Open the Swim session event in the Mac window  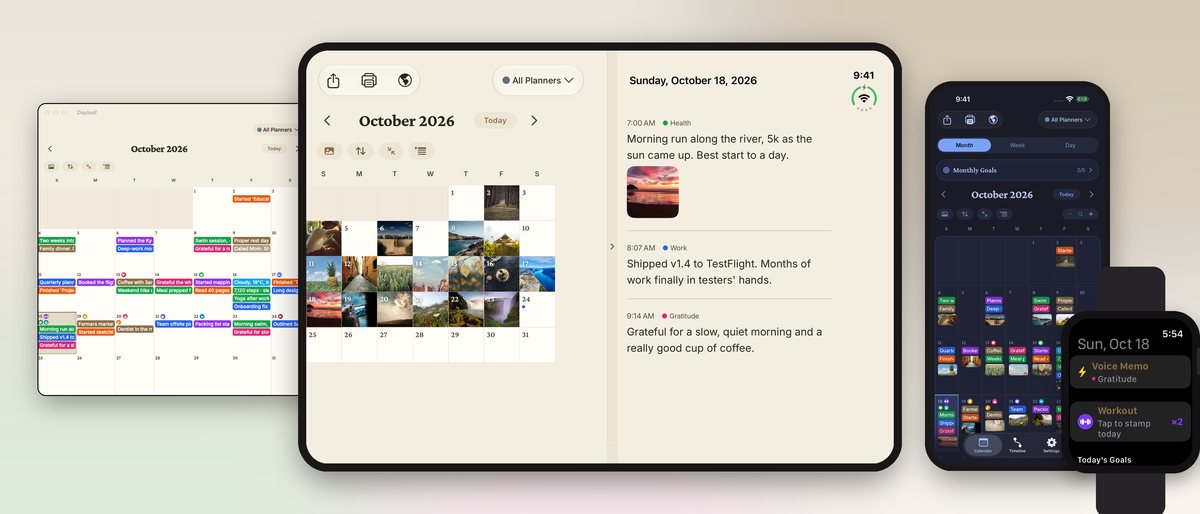212,241
